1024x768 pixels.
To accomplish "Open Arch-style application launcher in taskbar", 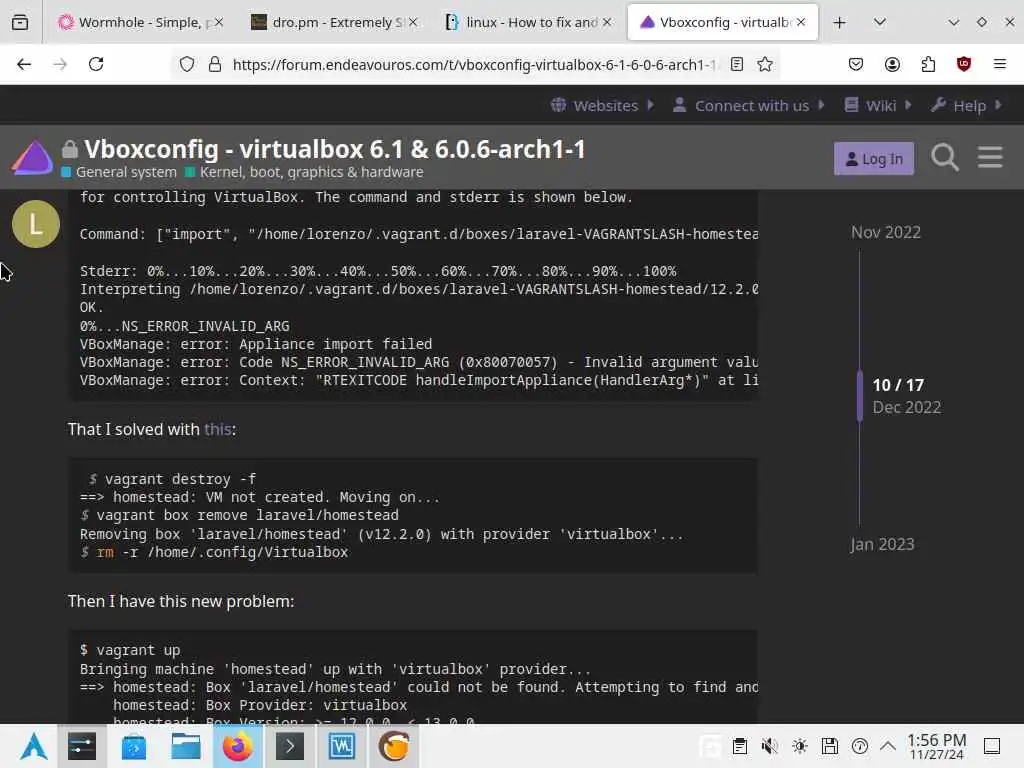I will (33, 746).
